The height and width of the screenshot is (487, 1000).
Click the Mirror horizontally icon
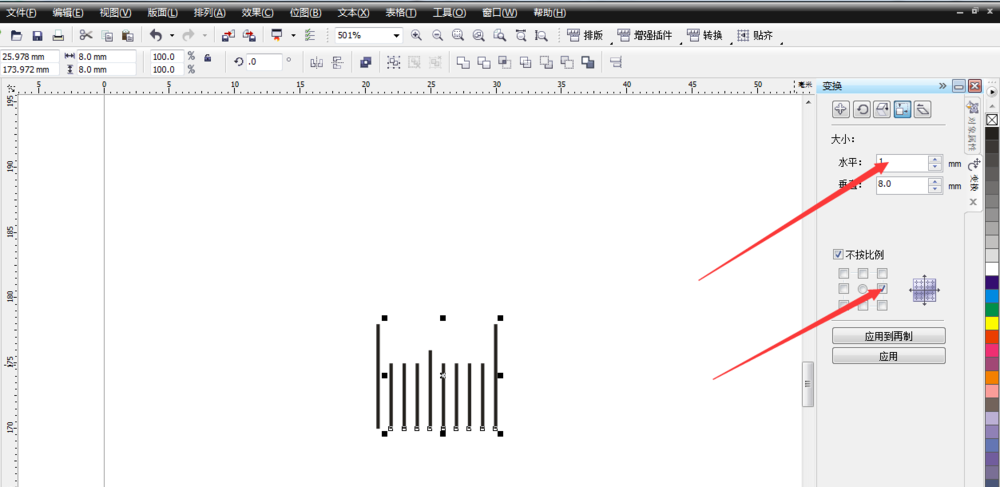316,62
